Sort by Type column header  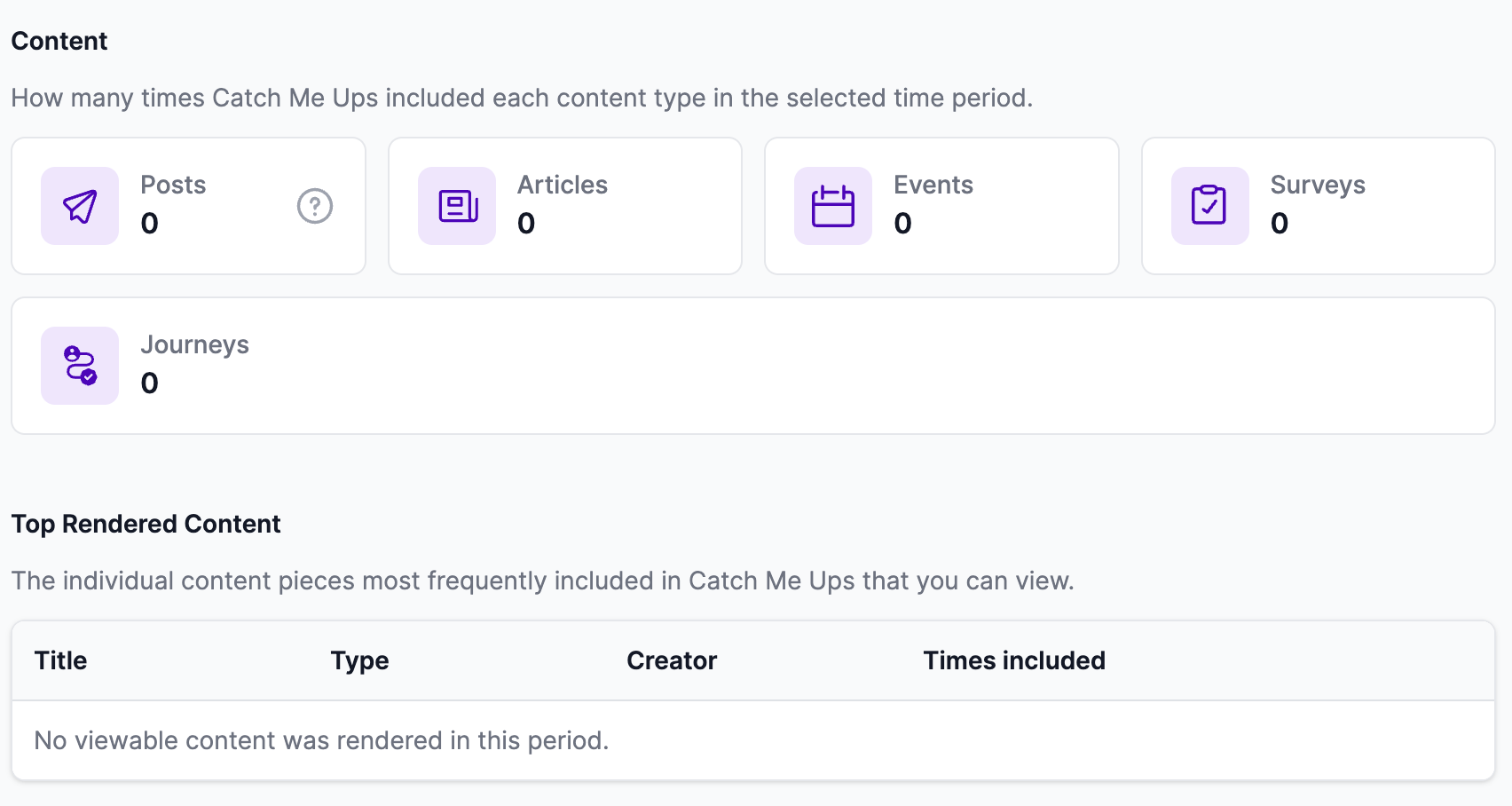[x=359, y=660]
